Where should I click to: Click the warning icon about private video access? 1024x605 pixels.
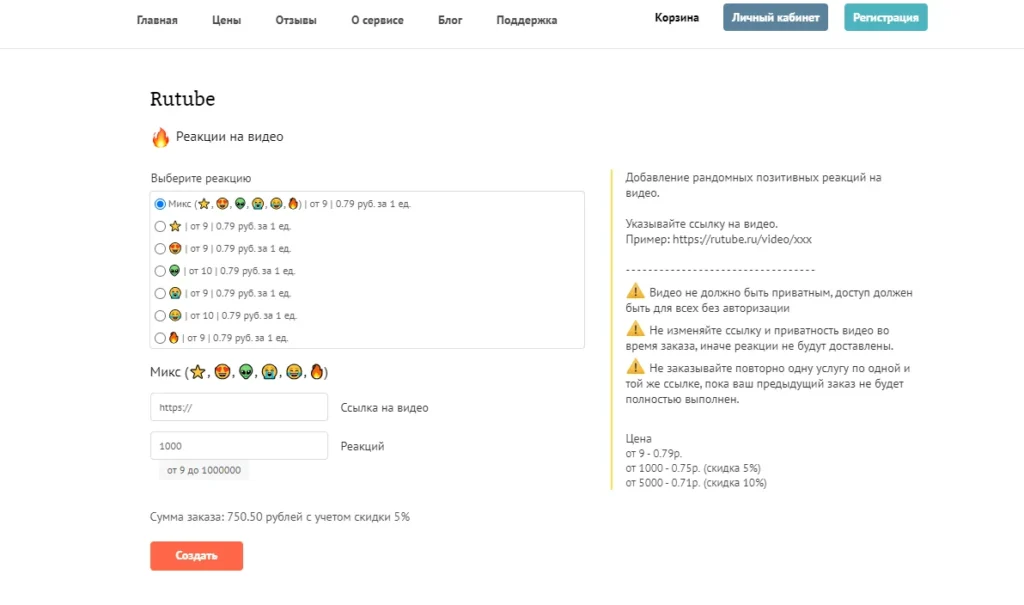point(635,291)
